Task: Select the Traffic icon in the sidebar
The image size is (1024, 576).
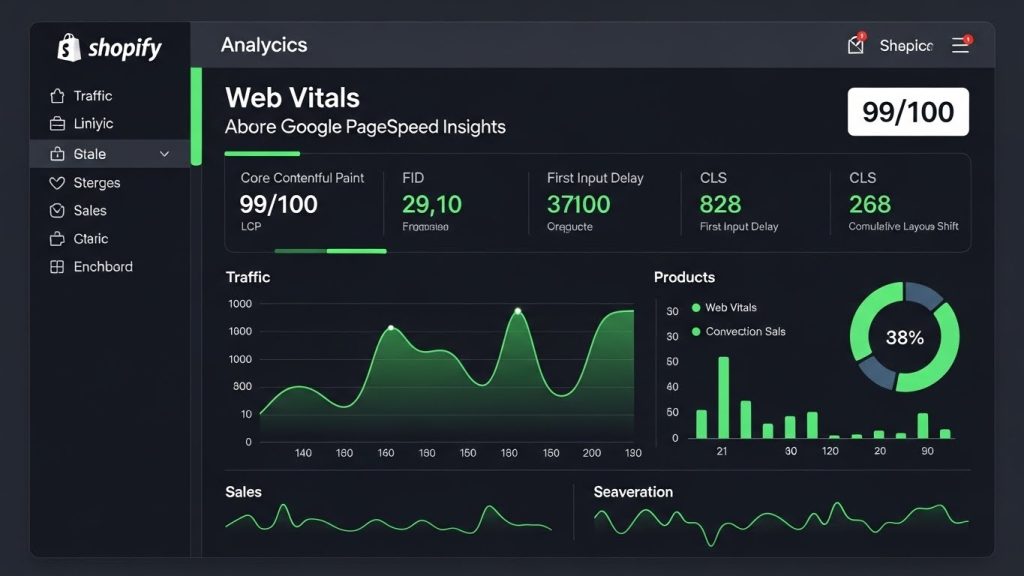Action: [59, 95]
